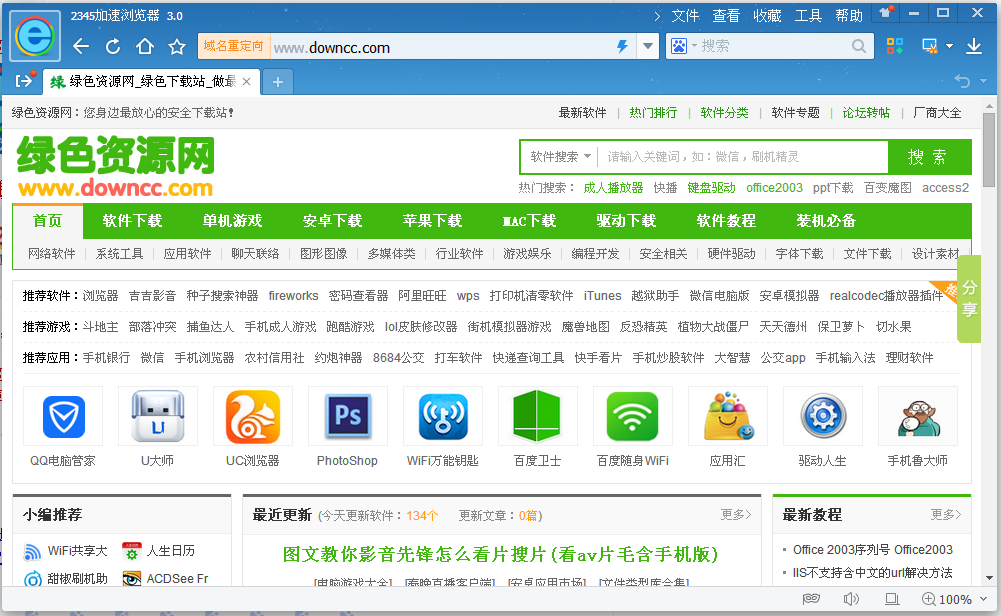Toggle page sound mute in status bar
The image size is (1001, 616).
click(851, 599)
